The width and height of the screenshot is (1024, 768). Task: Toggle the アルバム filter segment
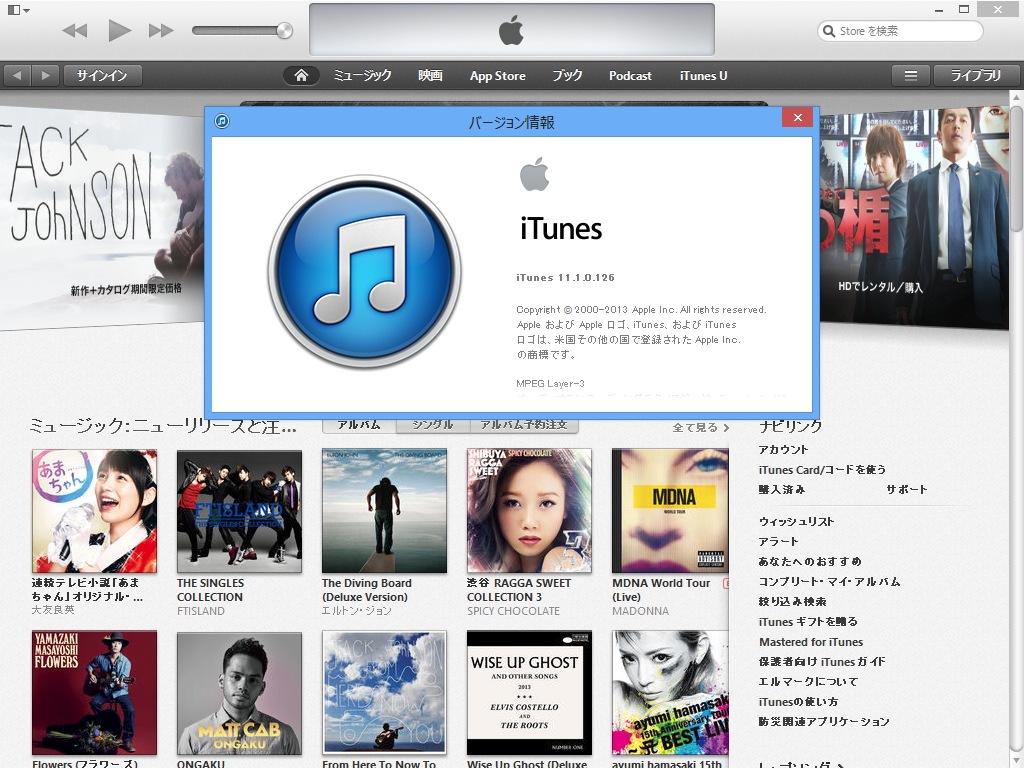357,424
